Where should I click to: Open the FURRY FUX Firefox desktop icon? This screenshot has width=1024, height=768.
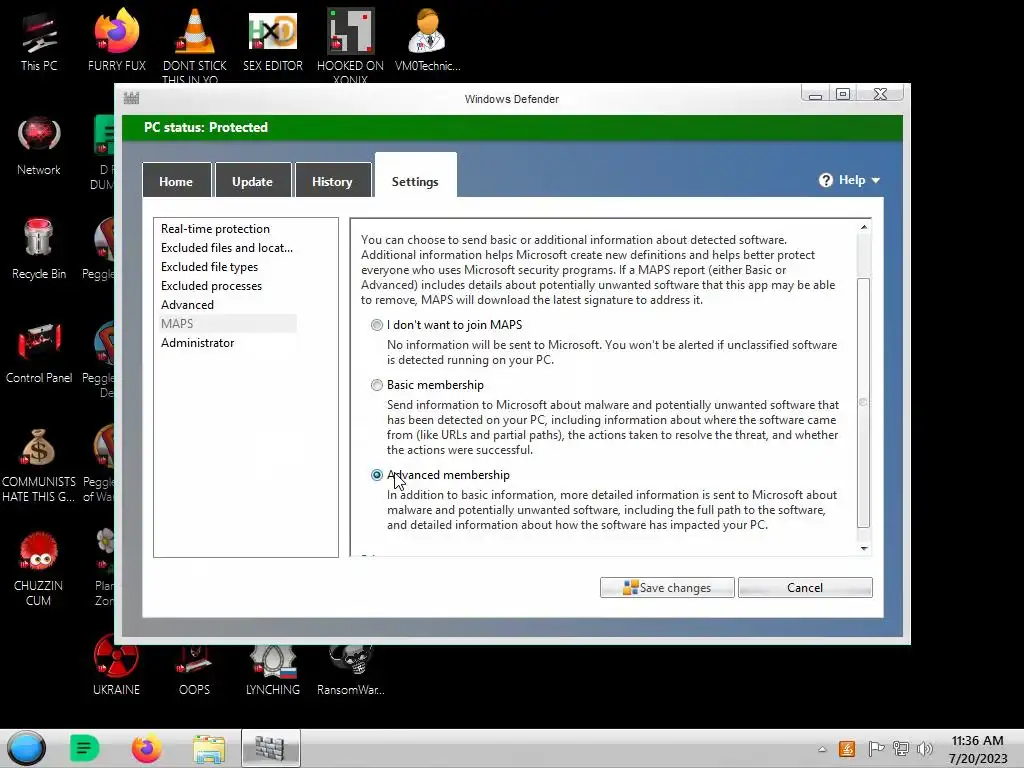click(116, 41)
